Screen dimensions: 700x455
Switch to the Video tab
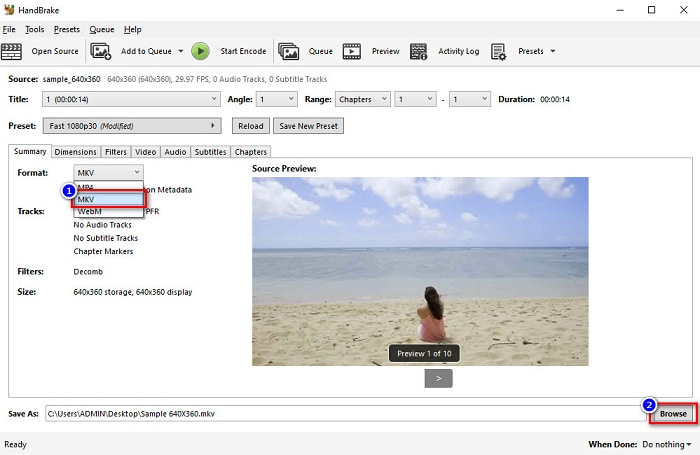click(x=146, y=152)
